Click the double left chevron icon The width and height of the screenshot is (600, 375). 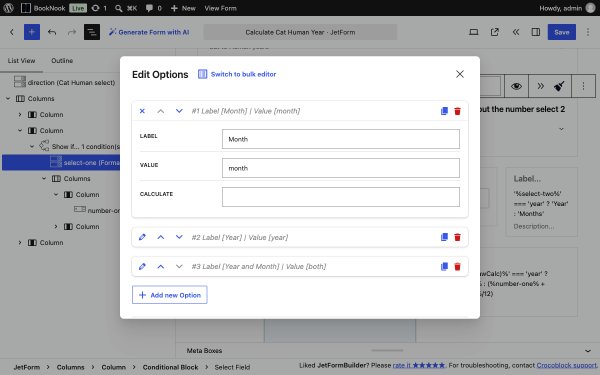pyautogui.click(x=516, y=32)
